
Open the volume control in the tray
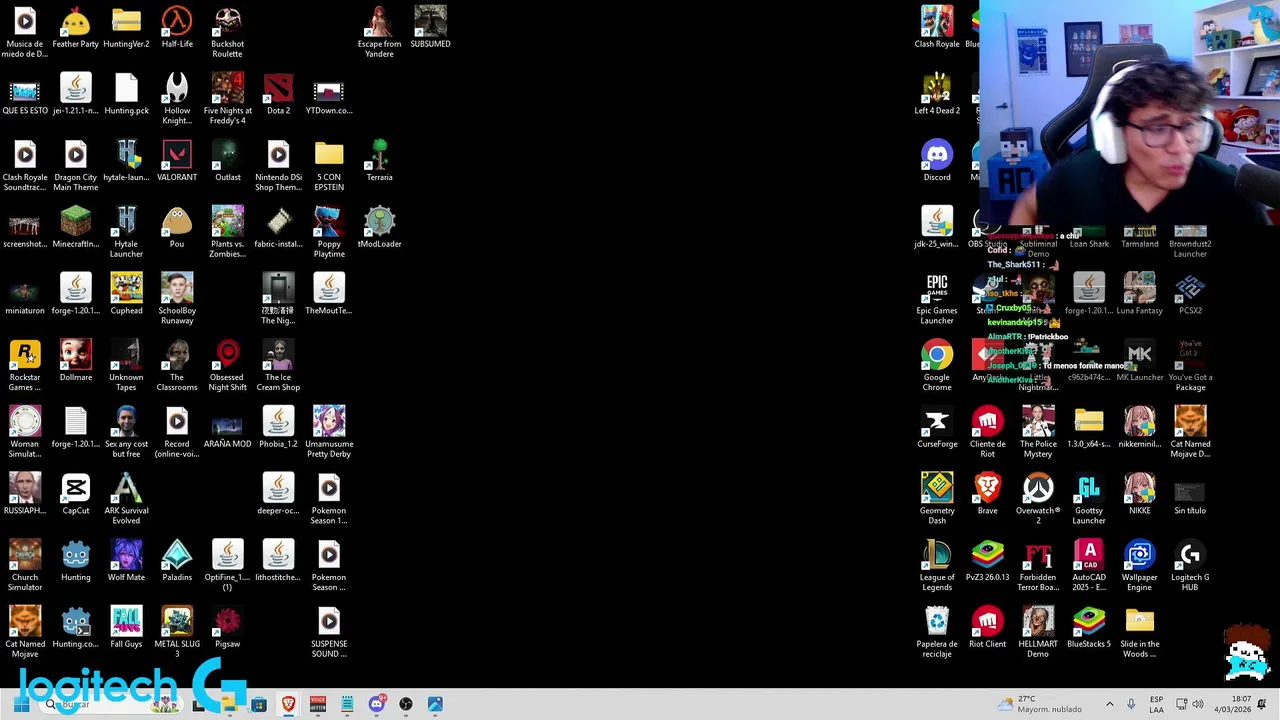click(x=1198, y=704)
